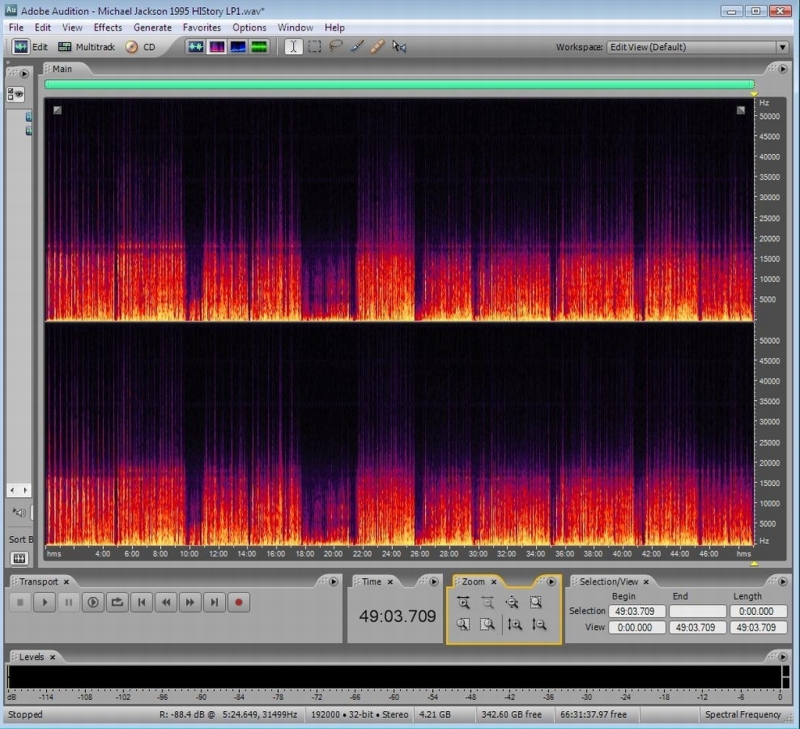
Task: Click the Fast Forward transport button
Action: 190,602
